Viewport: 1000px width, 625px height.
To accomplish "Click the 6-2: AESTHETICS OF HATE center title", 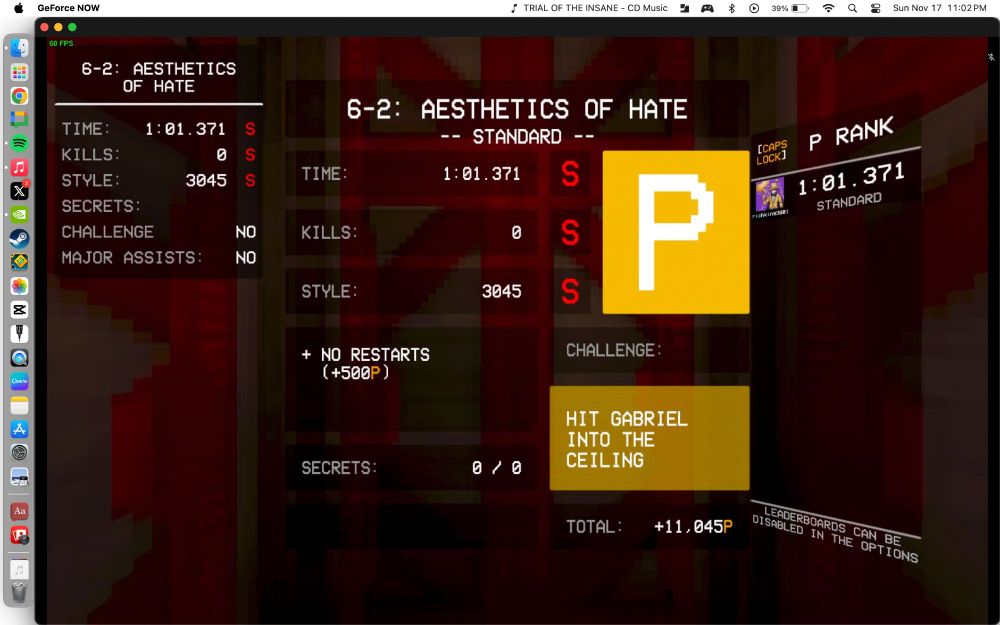I will 517,109.
